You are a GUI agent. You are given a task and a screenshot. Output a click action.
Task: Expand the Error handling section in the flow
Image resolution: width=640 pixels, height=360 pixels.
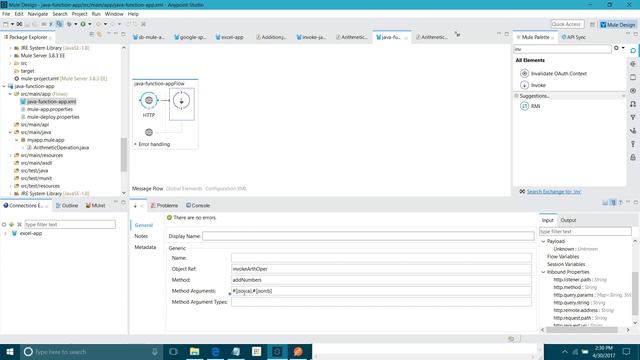pyautogui.click(x=136, y=144)
